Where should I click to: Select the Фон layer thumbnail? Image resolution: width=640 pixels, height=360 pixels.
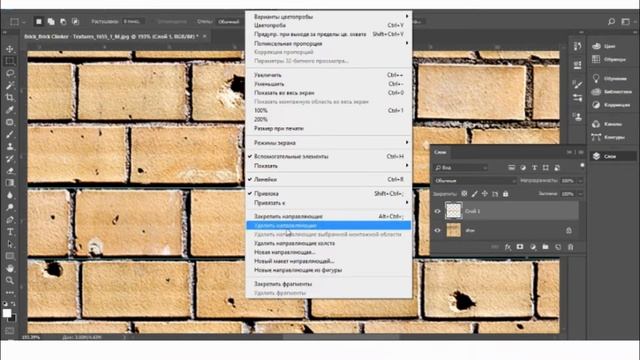[453, 230]
